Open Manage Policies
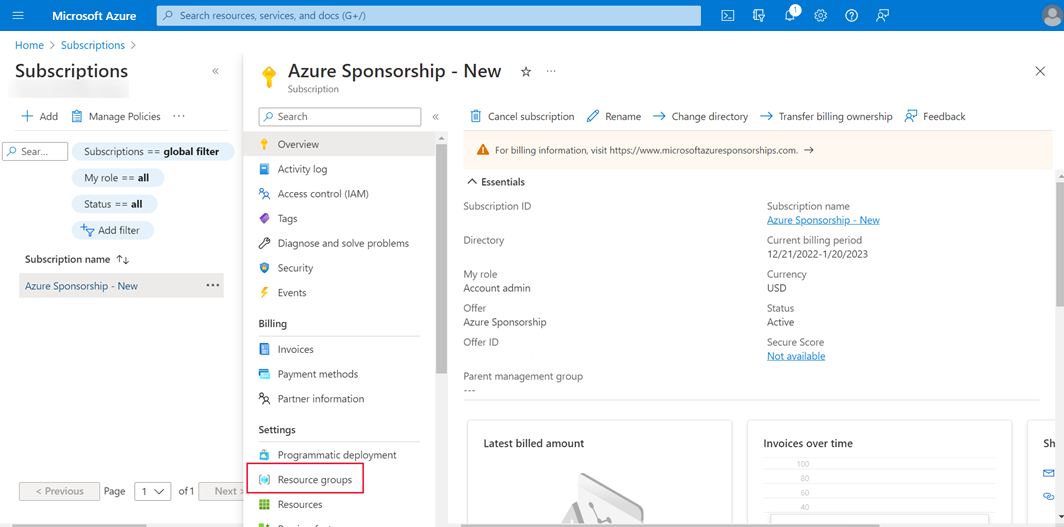 tap(116, 117)
